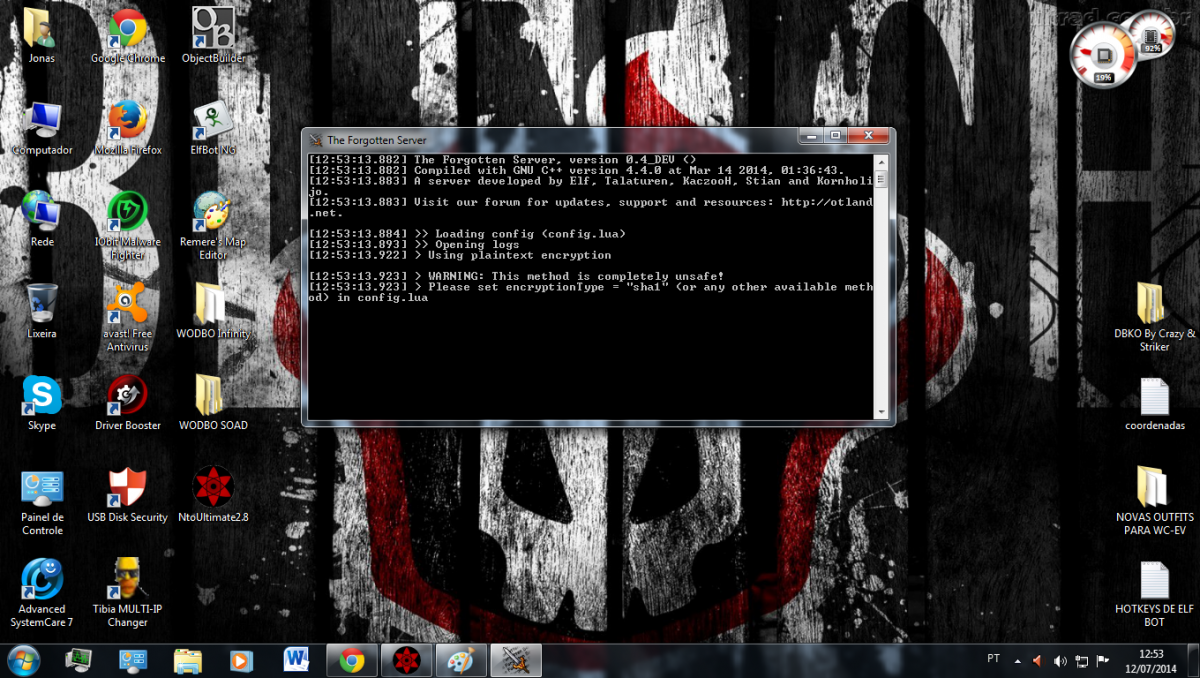This screenshot has width=1200, height=678.
Task: Select the WODBO Infinity folder
Action: (x=213, y=311)
